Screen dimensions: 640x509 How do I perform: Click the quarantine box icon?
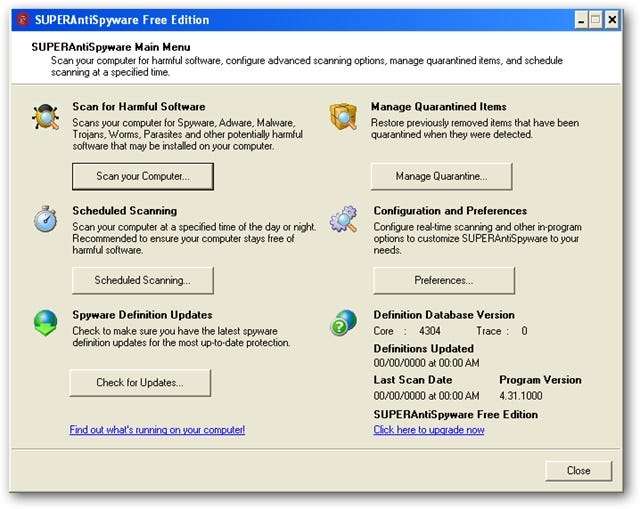click(x=343, y=117)
